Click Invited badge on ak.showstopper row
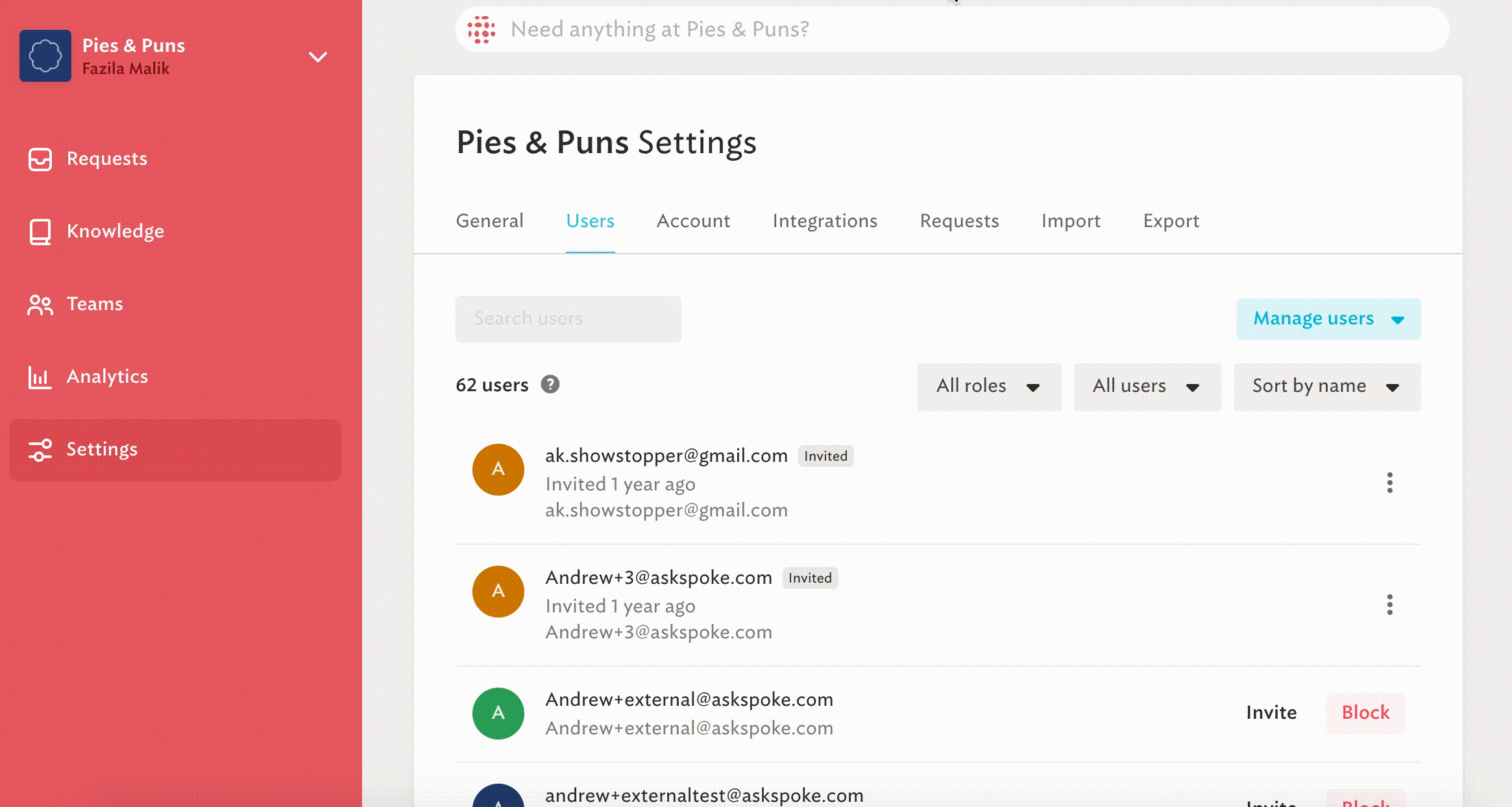Image resolution: width=1512 pixels, height=807 pixels. coord(825,456)
